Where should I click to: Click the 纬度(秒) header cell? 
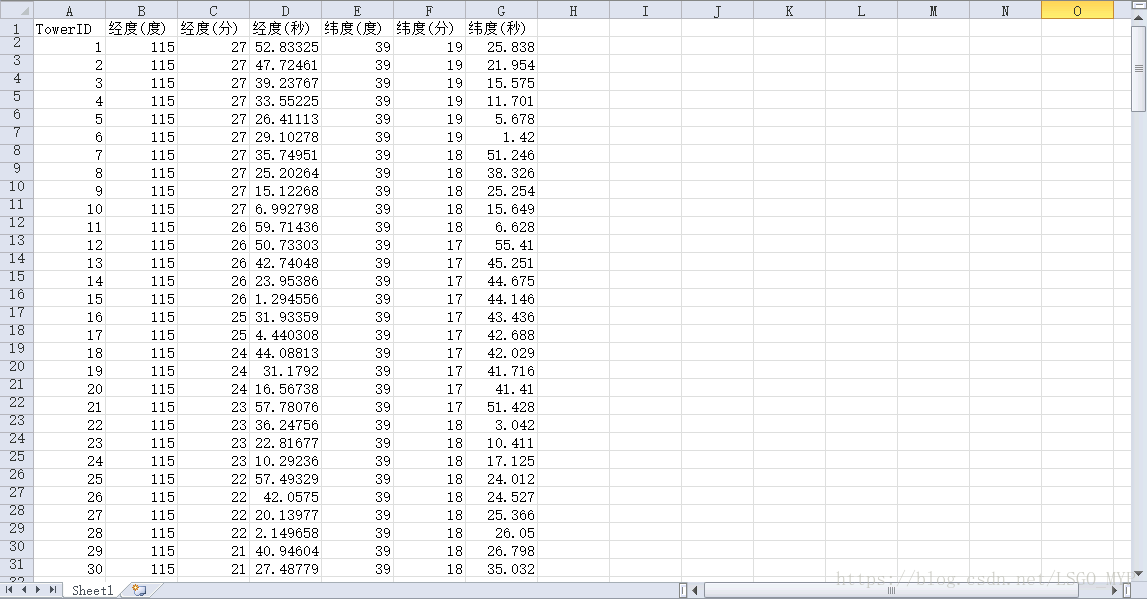pyautogui.click(x=501, y=29)
